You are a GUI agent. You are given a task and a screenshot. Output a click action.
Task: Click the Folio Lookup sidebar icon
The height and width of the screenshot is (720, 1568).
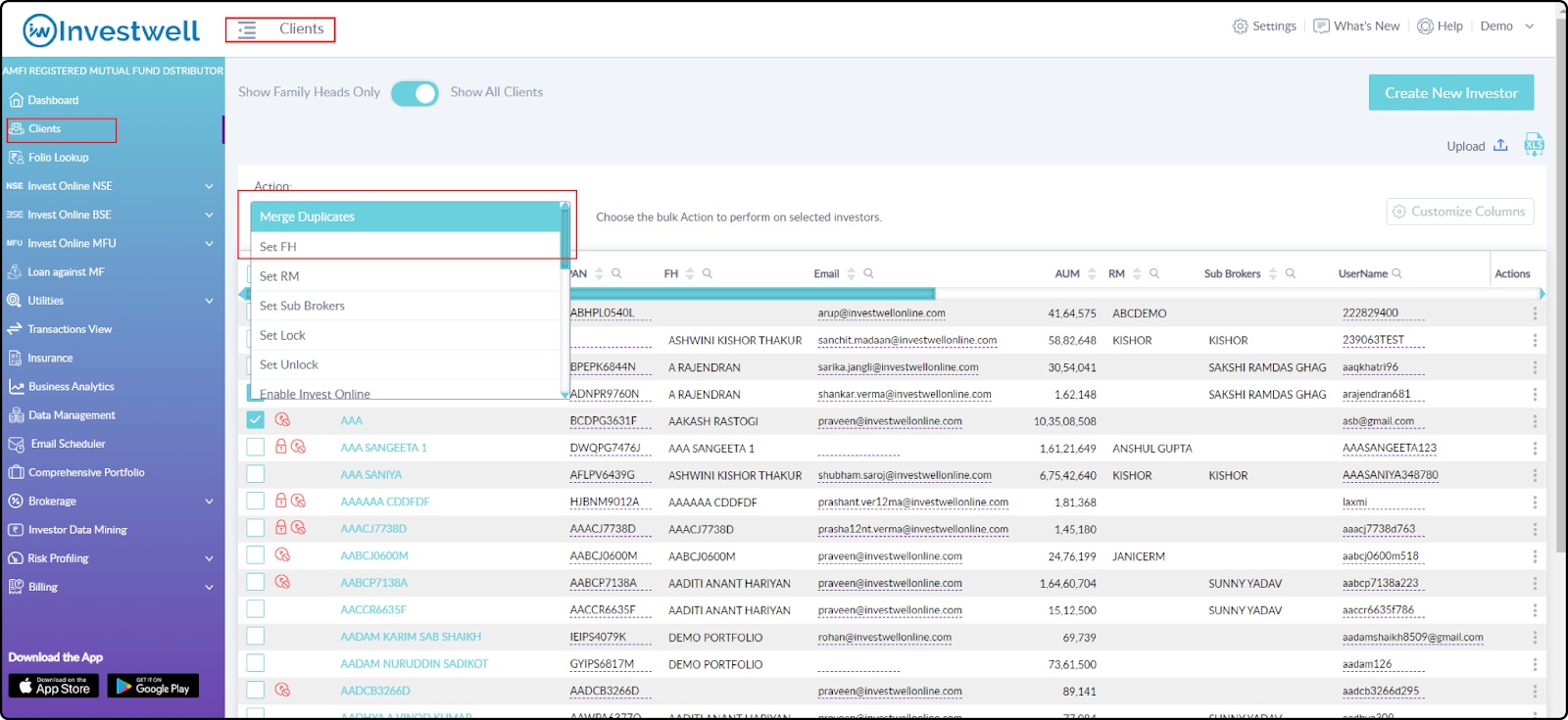click(x=16, y=157)
